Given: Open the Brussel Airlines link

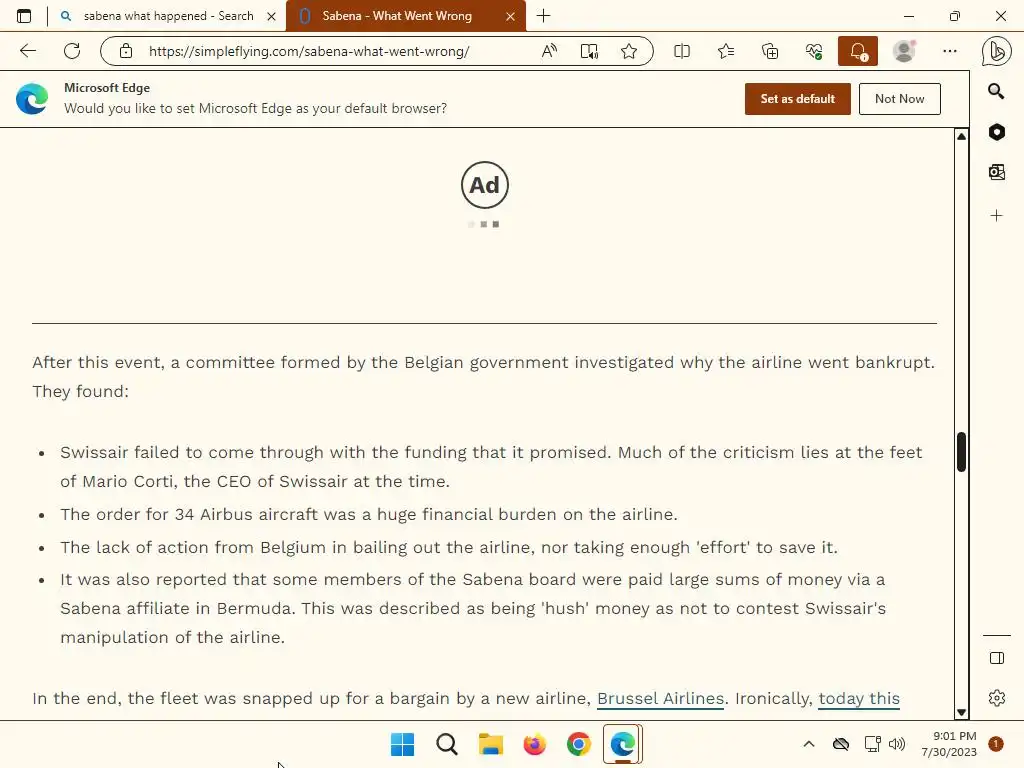Looking at the screenshot, I should (660, 698).
